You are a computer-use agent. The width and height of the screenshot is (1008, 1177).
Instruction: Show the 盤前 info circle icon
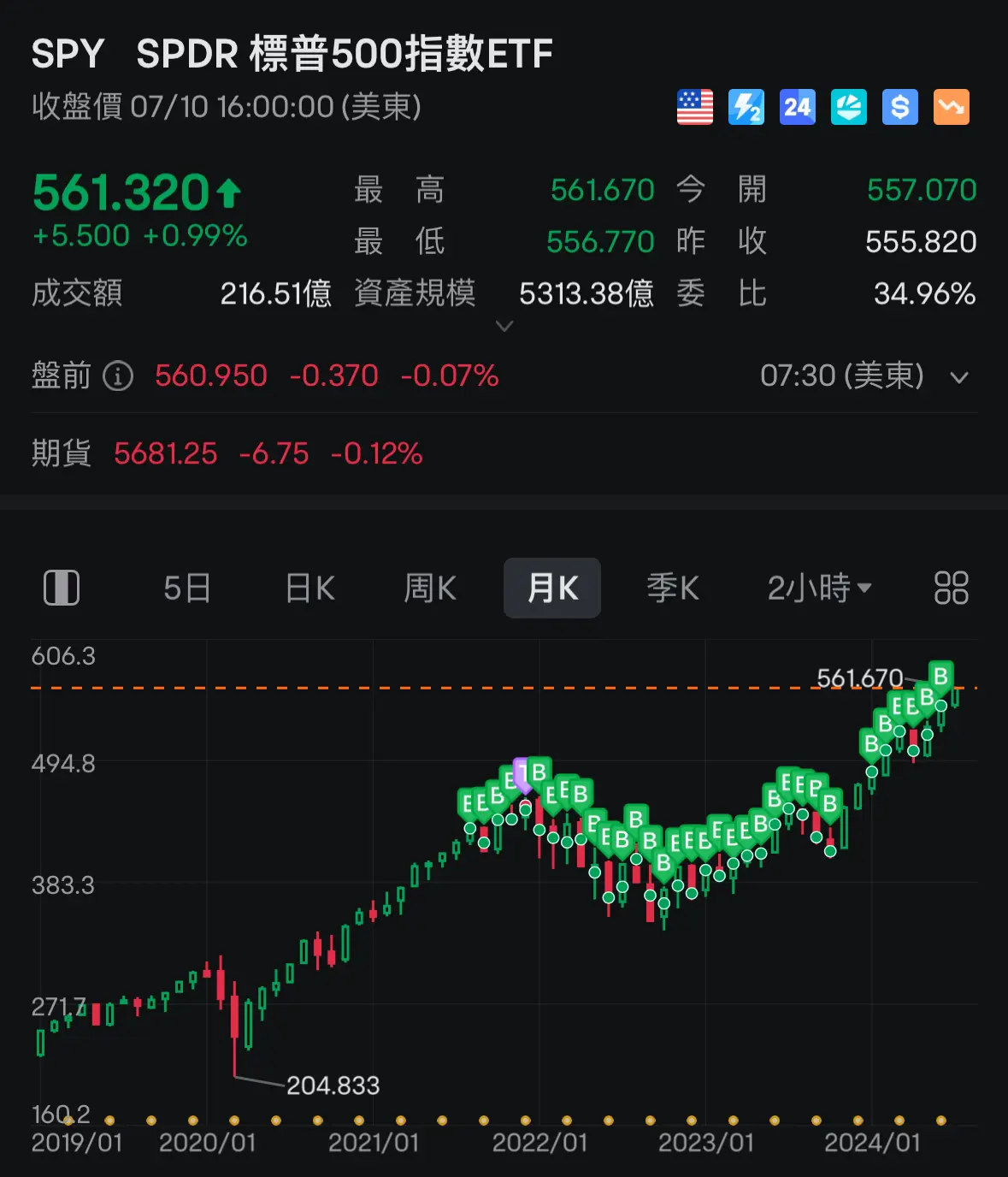pyautogui.click(x=118, y=376)
